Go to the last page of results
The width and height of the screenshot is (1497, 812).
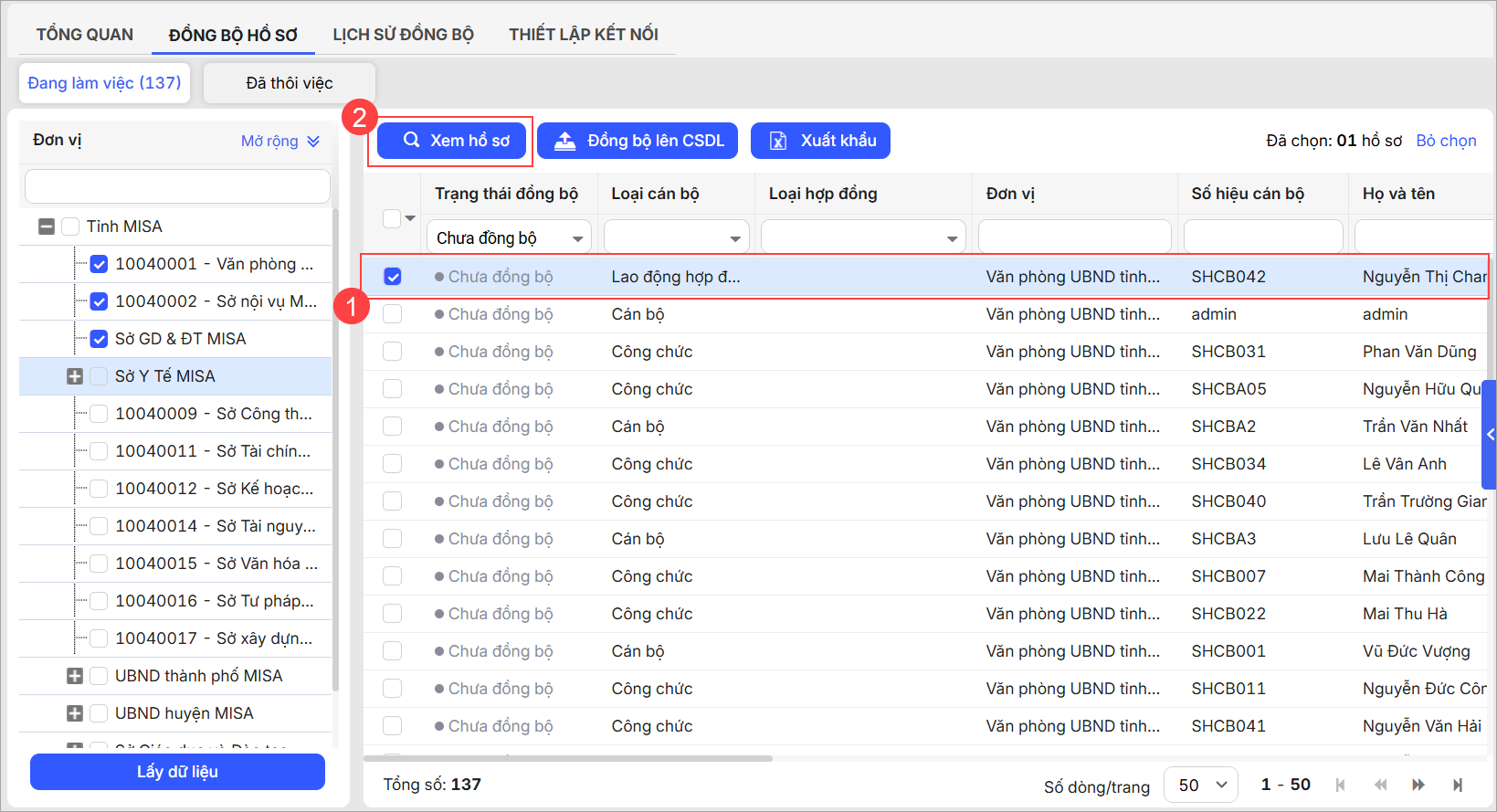coord(1458,785)
